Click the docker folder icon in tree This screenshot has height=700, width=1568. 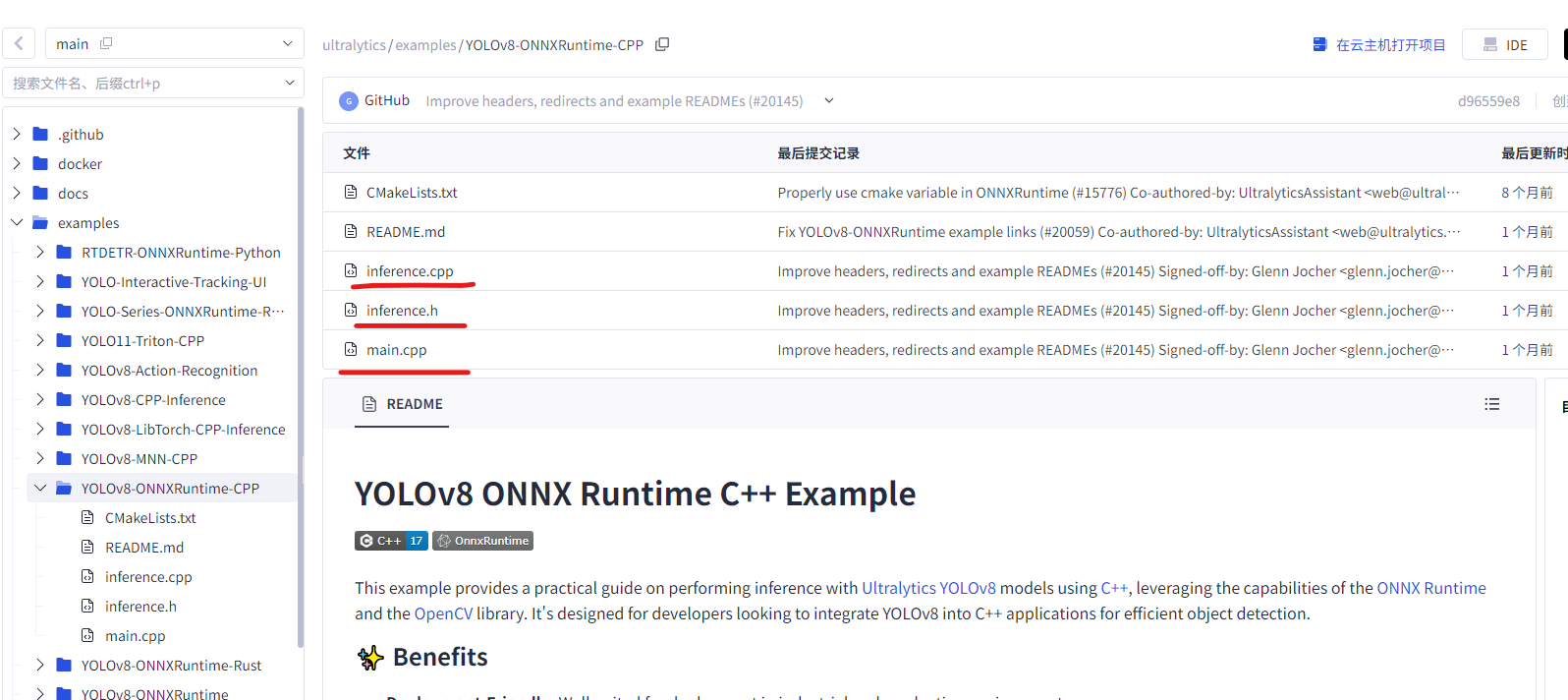40,163
